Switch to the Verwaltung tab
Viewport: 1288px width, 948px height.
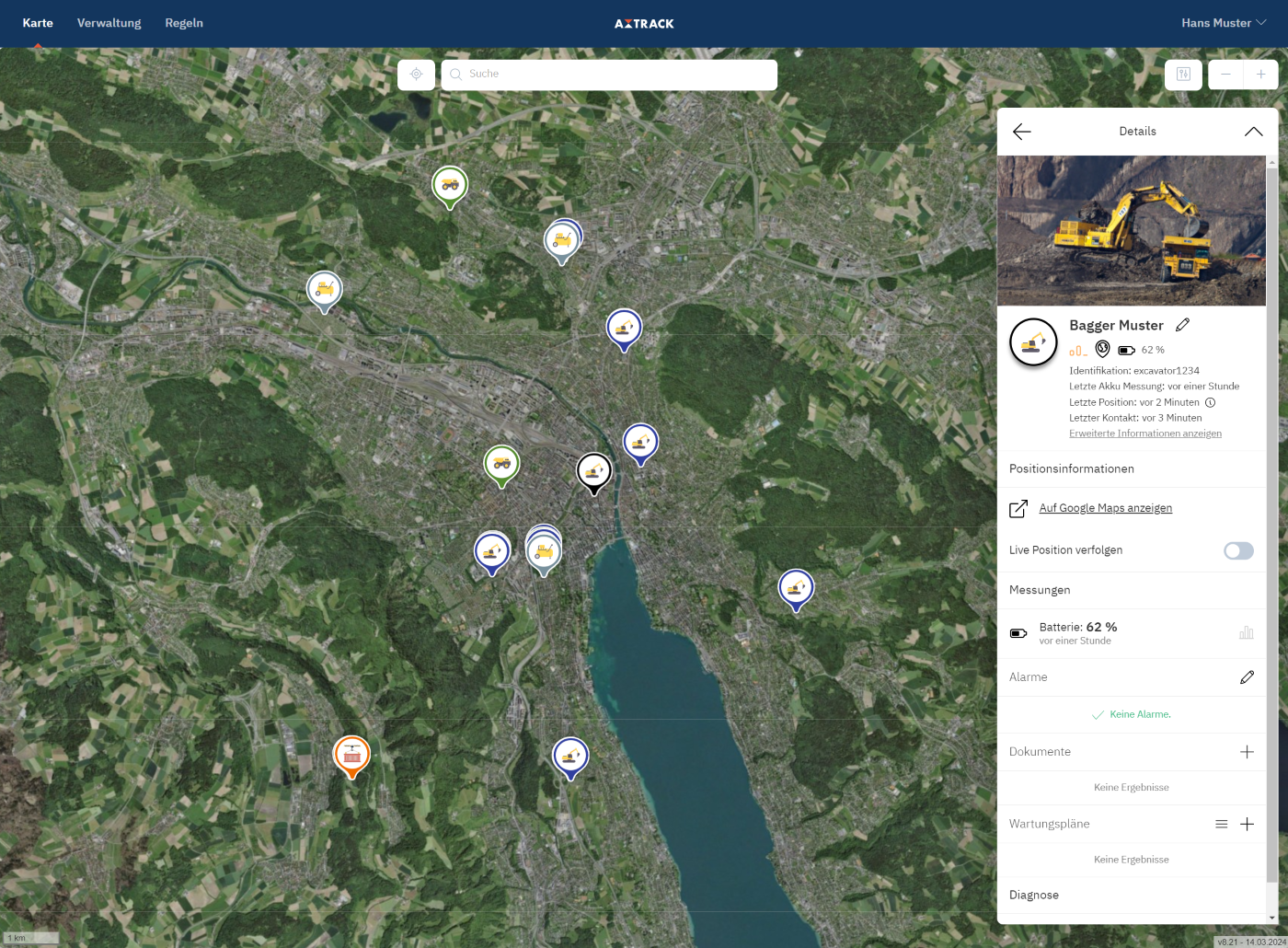click(109, 23)
